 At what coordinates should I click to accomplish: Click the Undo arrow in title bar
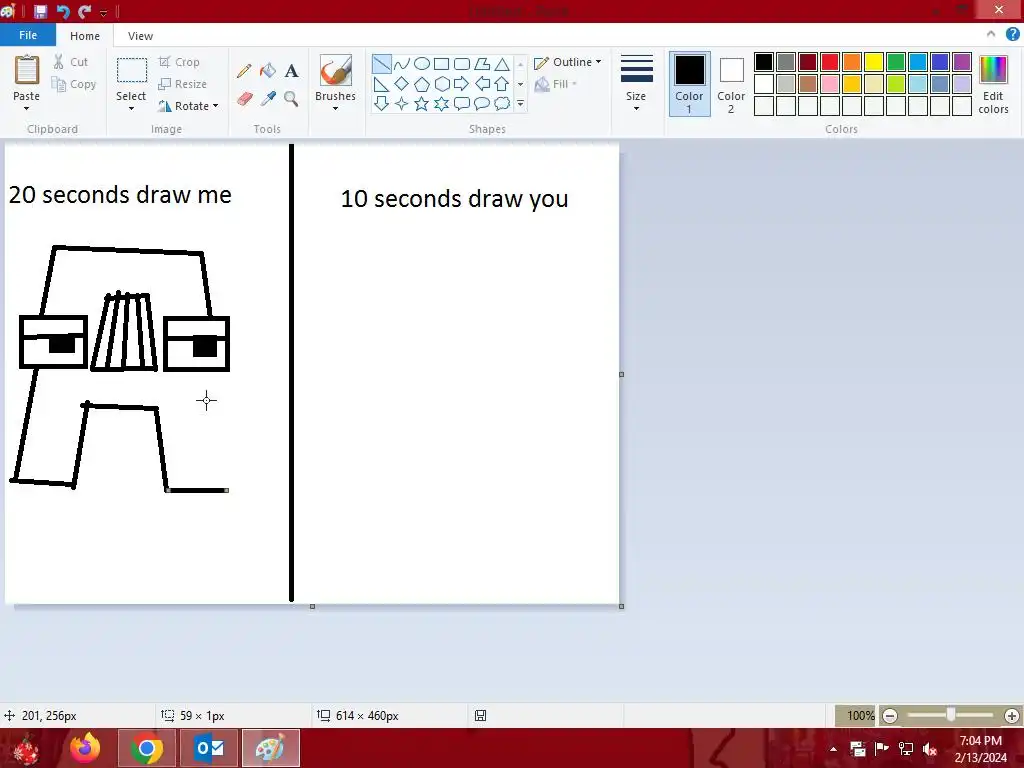pyautogui.click(x=63, y=11)
